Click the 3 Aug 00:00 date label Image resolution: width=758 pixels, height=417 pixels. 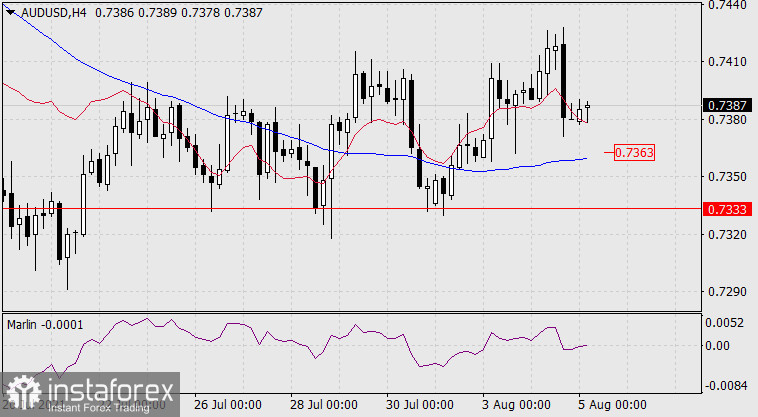click(x=515, y=405)
